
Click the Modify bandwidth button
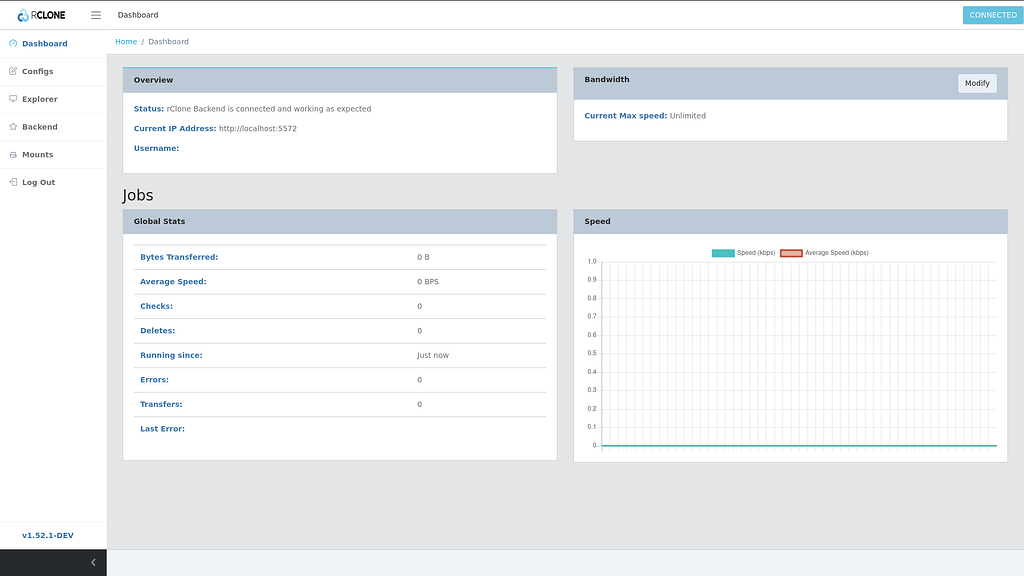click(977, 83)
